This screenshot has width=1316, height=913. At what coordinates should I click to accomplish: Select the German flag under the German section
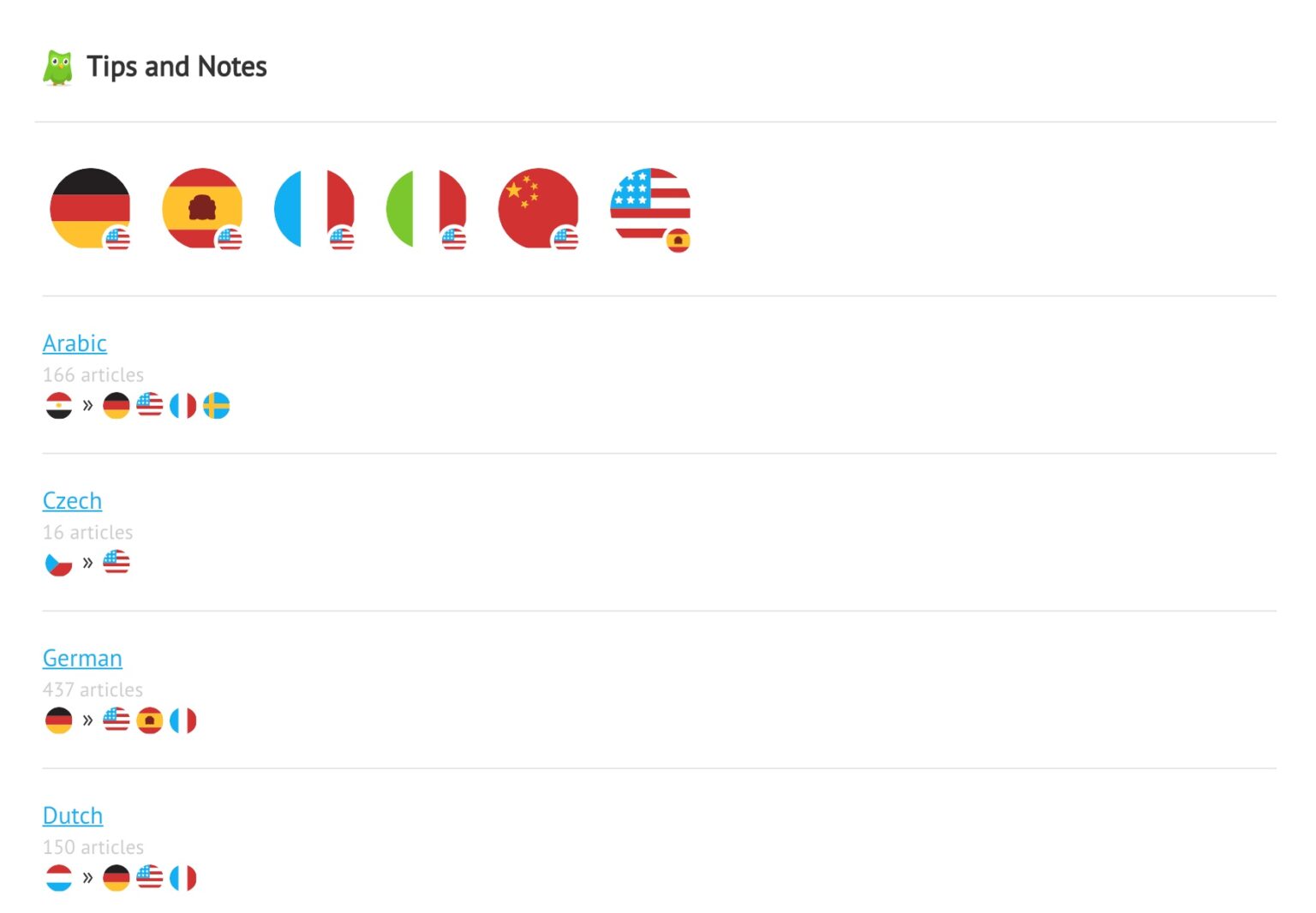coord(58,720)
